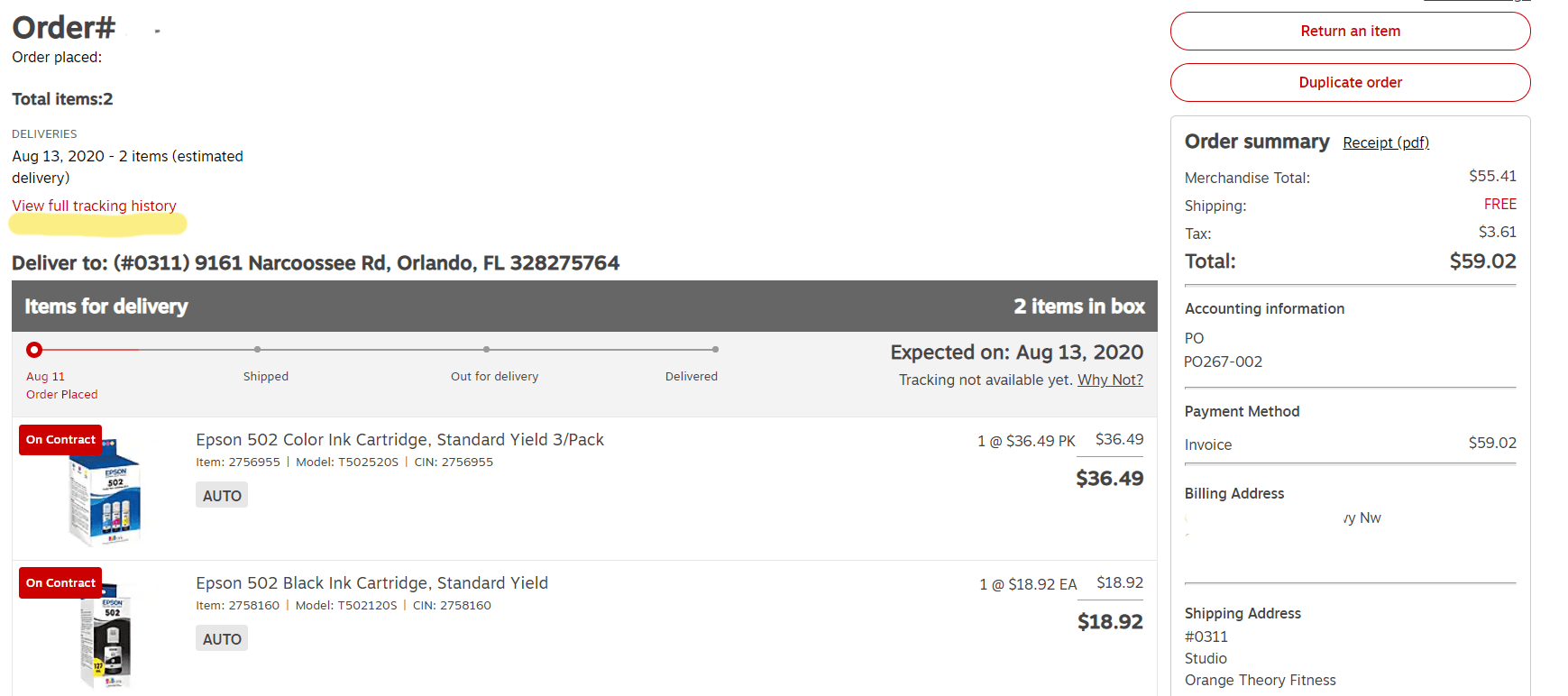Screen dimensions: 1568x696
Task: Click the Delivered progress step
Action: 715,349
